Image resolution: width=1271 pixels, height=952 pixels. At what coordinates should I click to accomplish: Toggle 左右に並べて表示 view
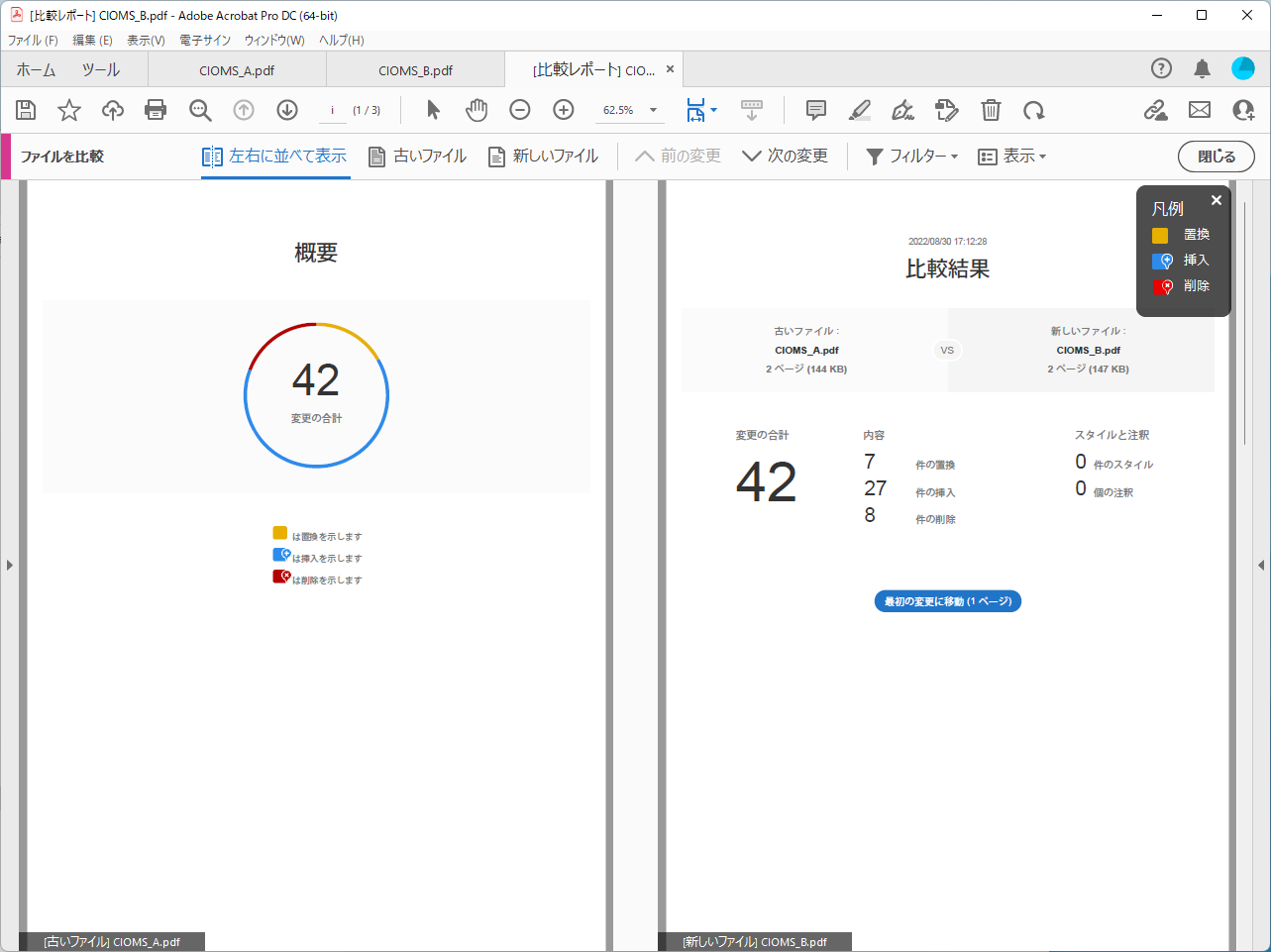(274, 157)
